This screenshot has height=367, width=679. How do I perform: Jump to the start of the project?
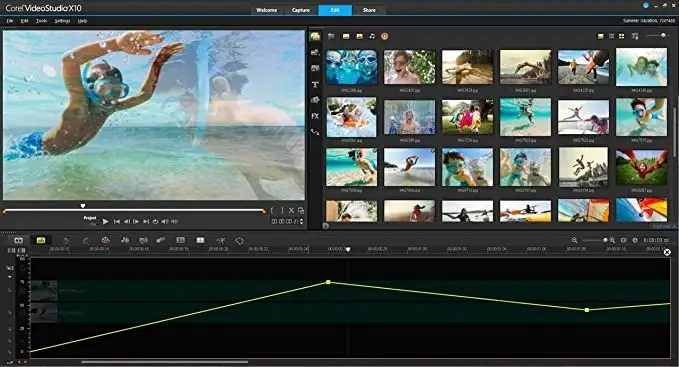(x=116, y=222)
